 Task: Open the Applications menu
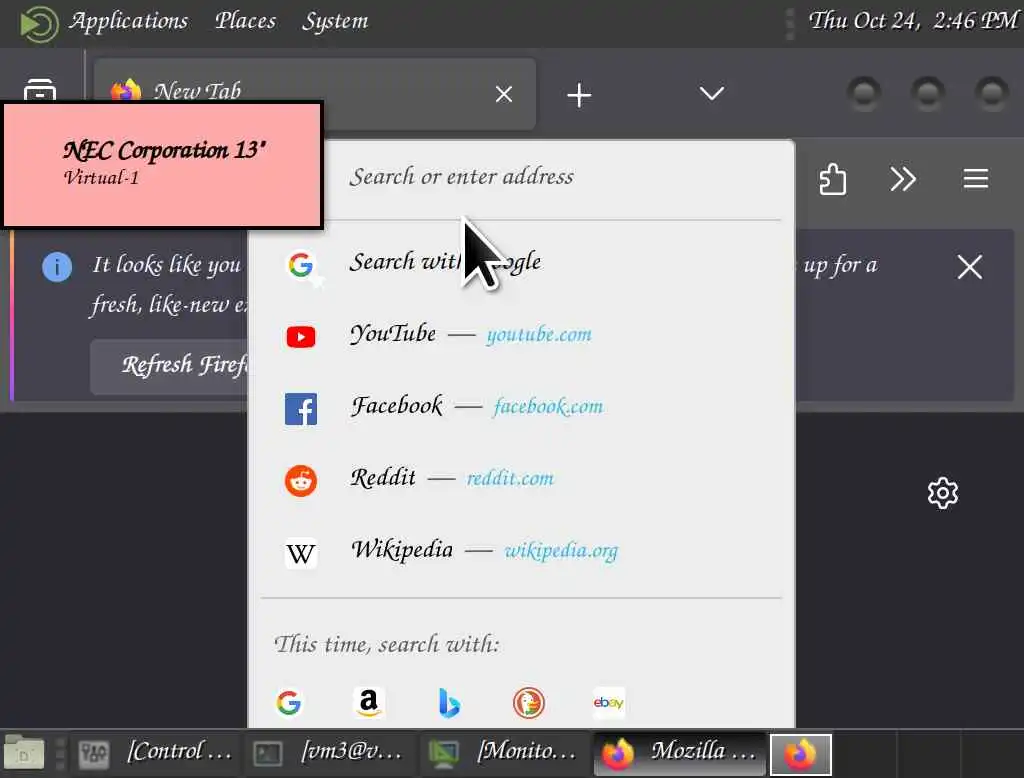click(129, 21)
